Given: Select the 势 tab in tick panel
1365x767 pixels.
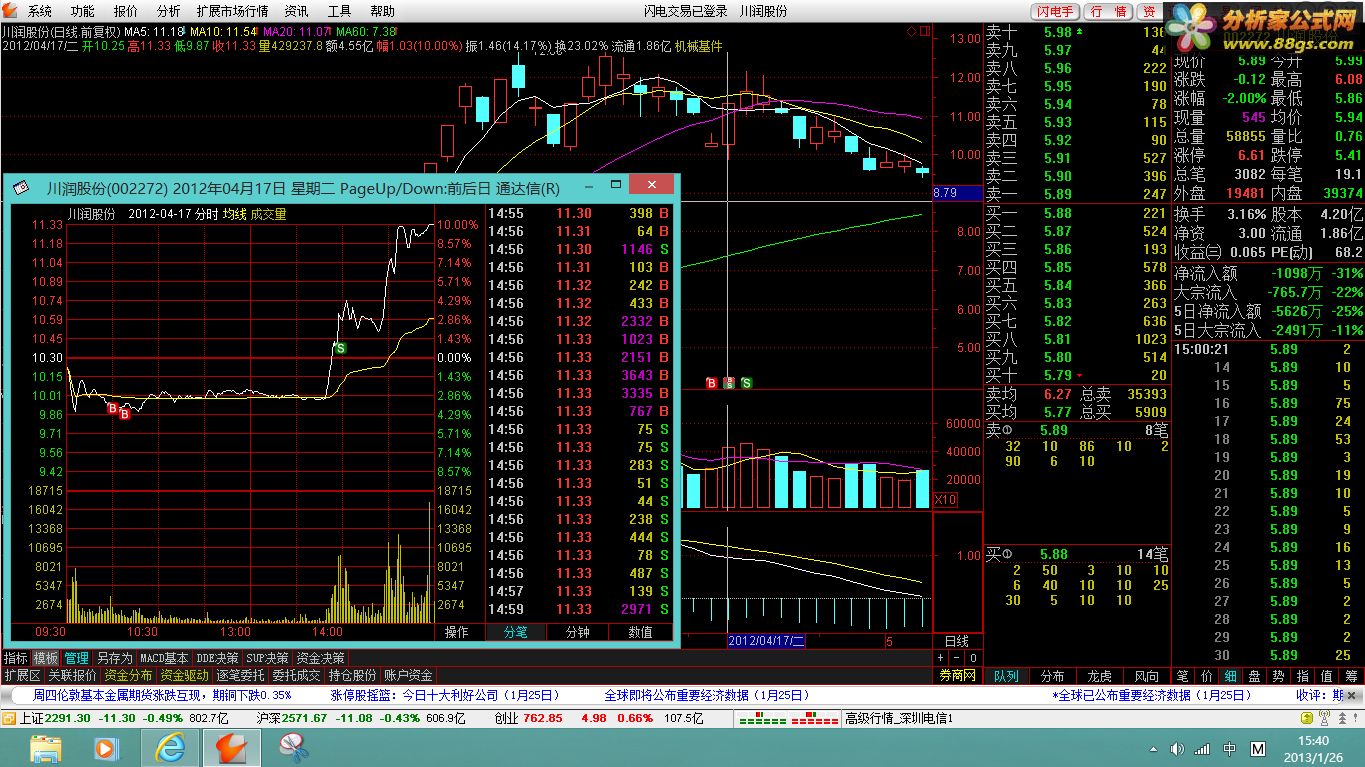Looking at the screenshot, I should pos(1279,676).
